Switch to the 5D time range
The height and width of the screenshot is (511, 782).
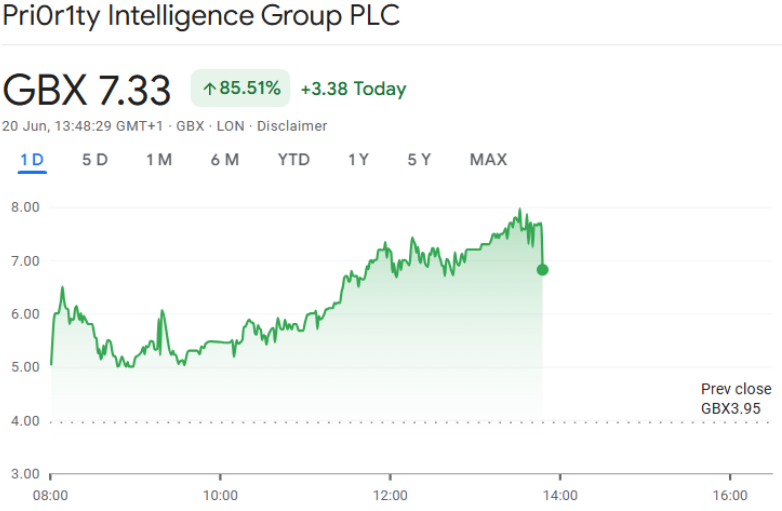[95, 160]
